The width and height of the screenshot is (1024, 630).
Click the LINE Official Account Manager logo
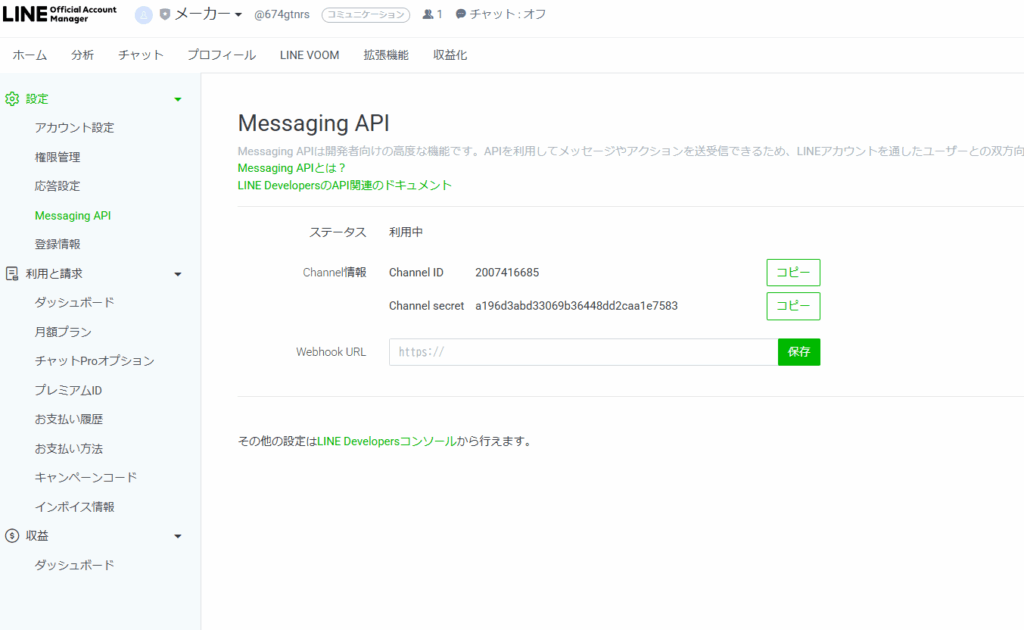pyautogui.click(x=59, y=14)
